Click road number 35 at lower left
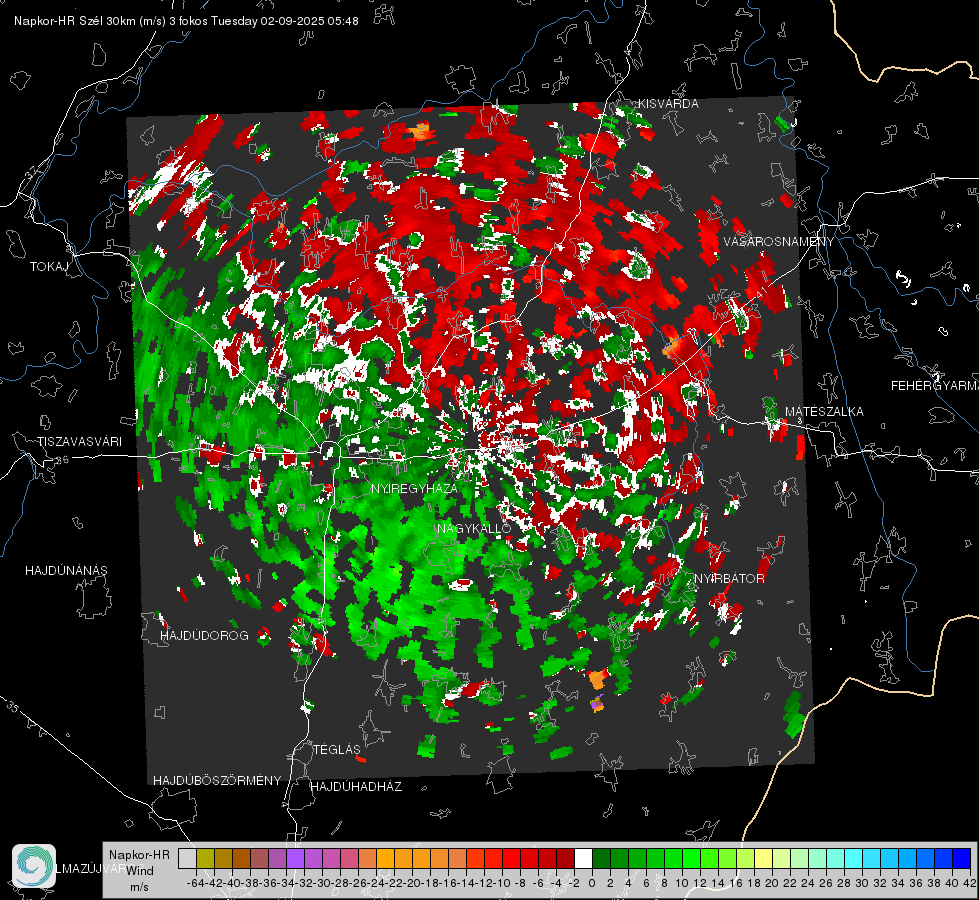Image resolution: width=979 pixels, height=900 pixels. click(12, 707)
